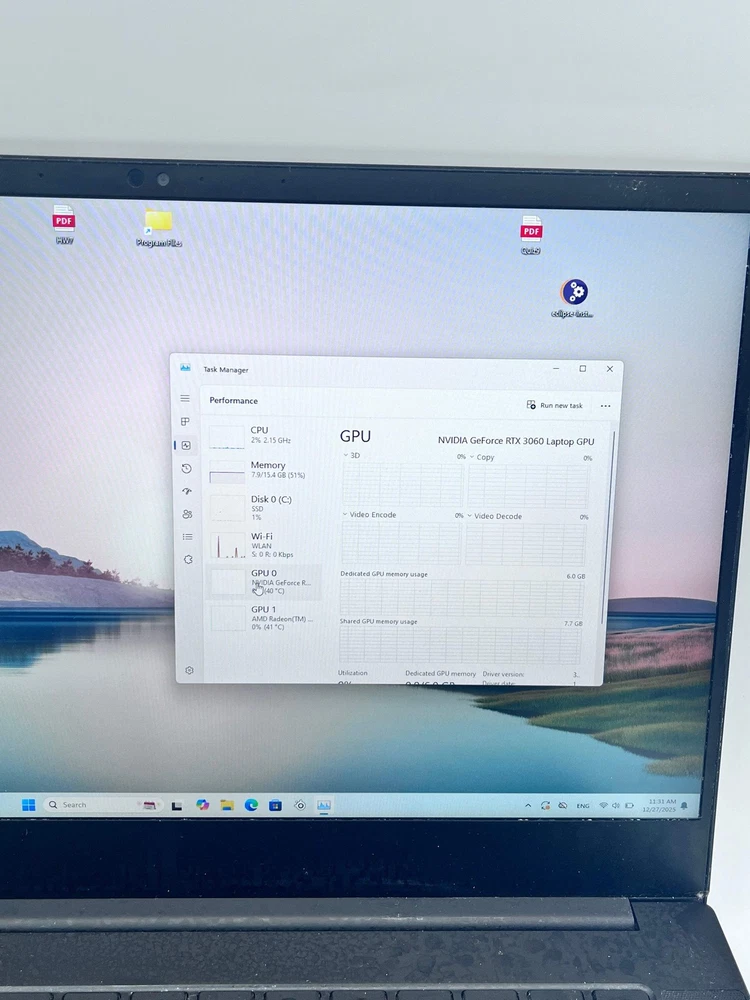Click the Task Manager vertical scrollbar
This screenshot has height=1000, width=750.
pyautogui.click(x=611, y=520)
